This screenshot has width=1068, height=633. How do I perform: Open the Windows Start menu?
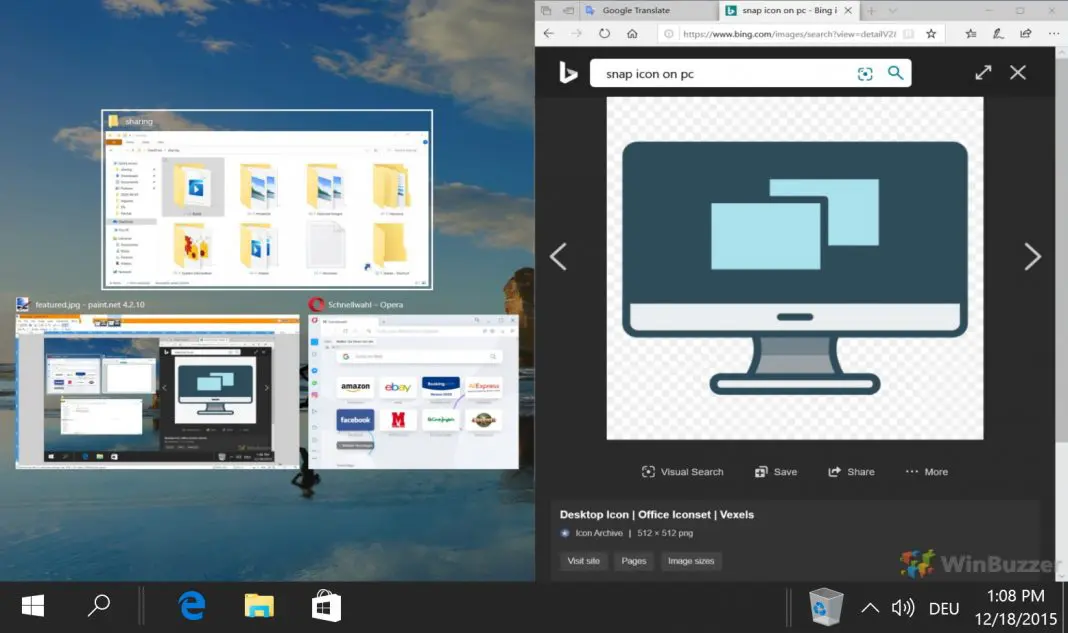pyautogui.click(x=33, y=606)
